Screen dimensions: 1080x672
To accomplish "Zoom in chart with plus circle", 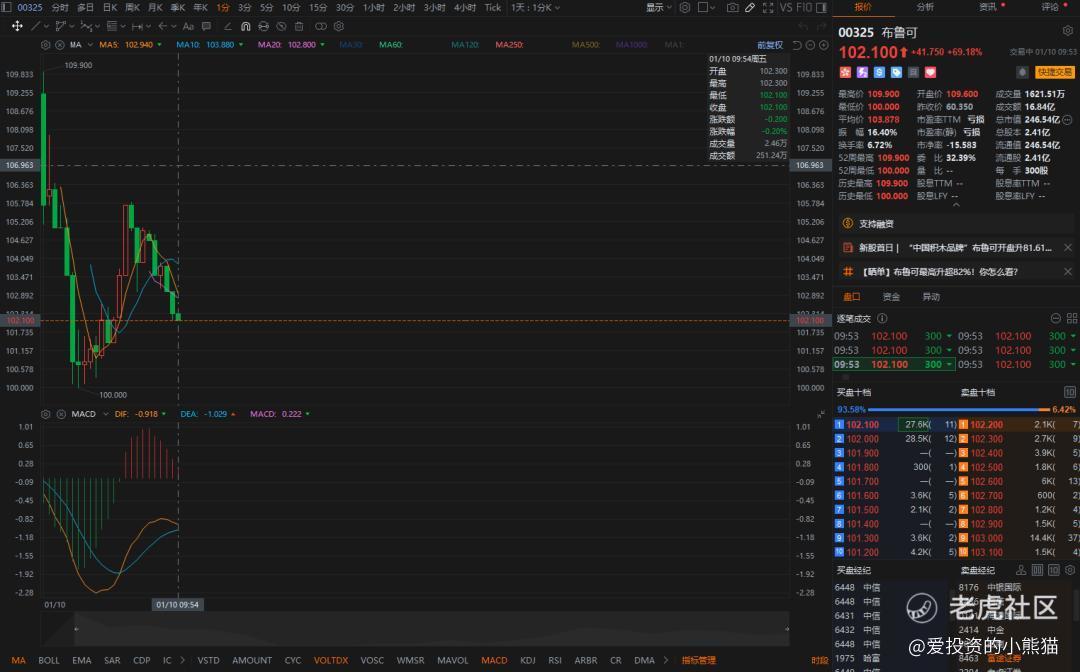I will pyautogui.click(x=823, y=45).
